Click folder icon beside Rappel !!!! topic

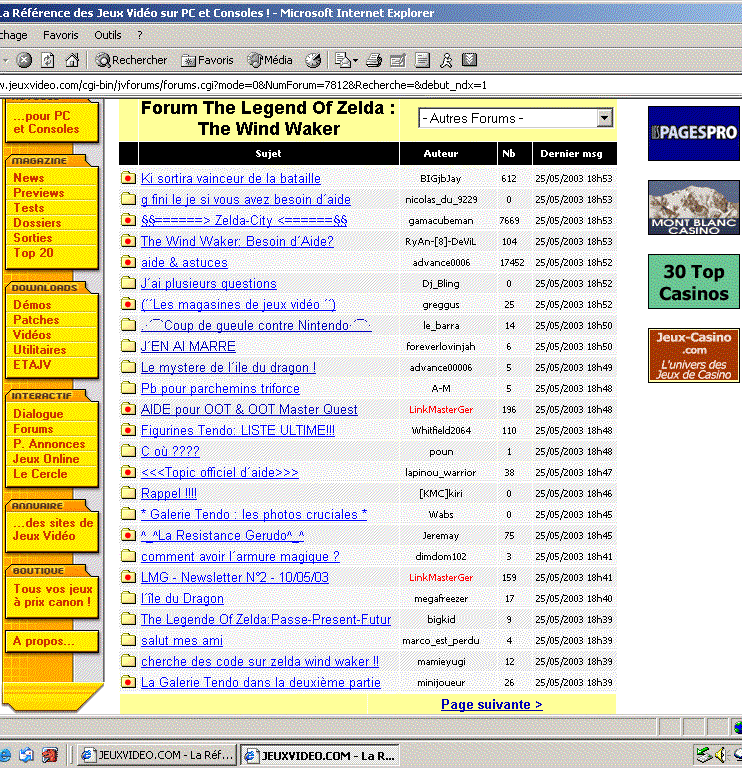pos(128,493)
